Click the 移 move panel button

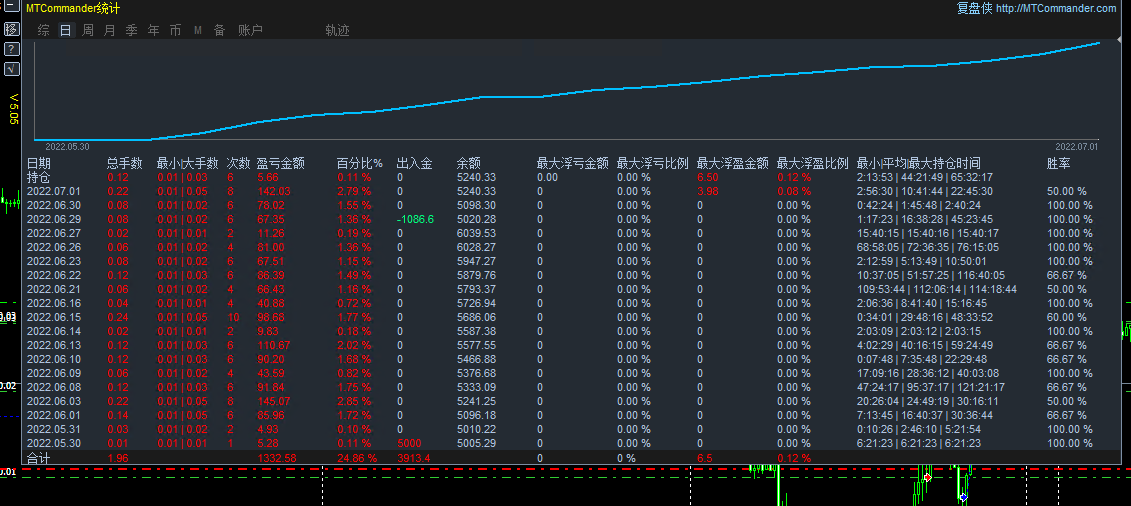[12, 30]
